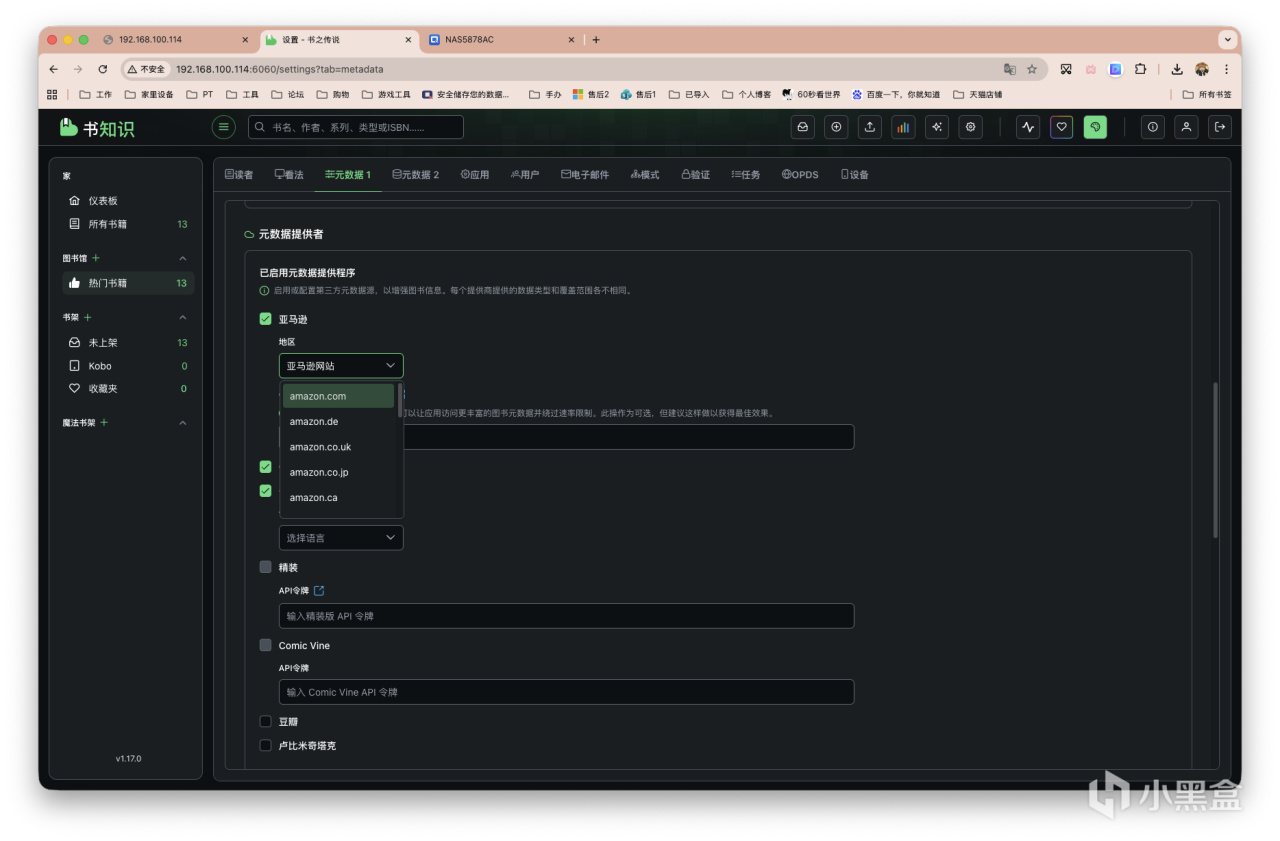Viewport: 1280px width, 841px height.
Task: Choose amazon.ca in the region list
Action: [338, 498]
